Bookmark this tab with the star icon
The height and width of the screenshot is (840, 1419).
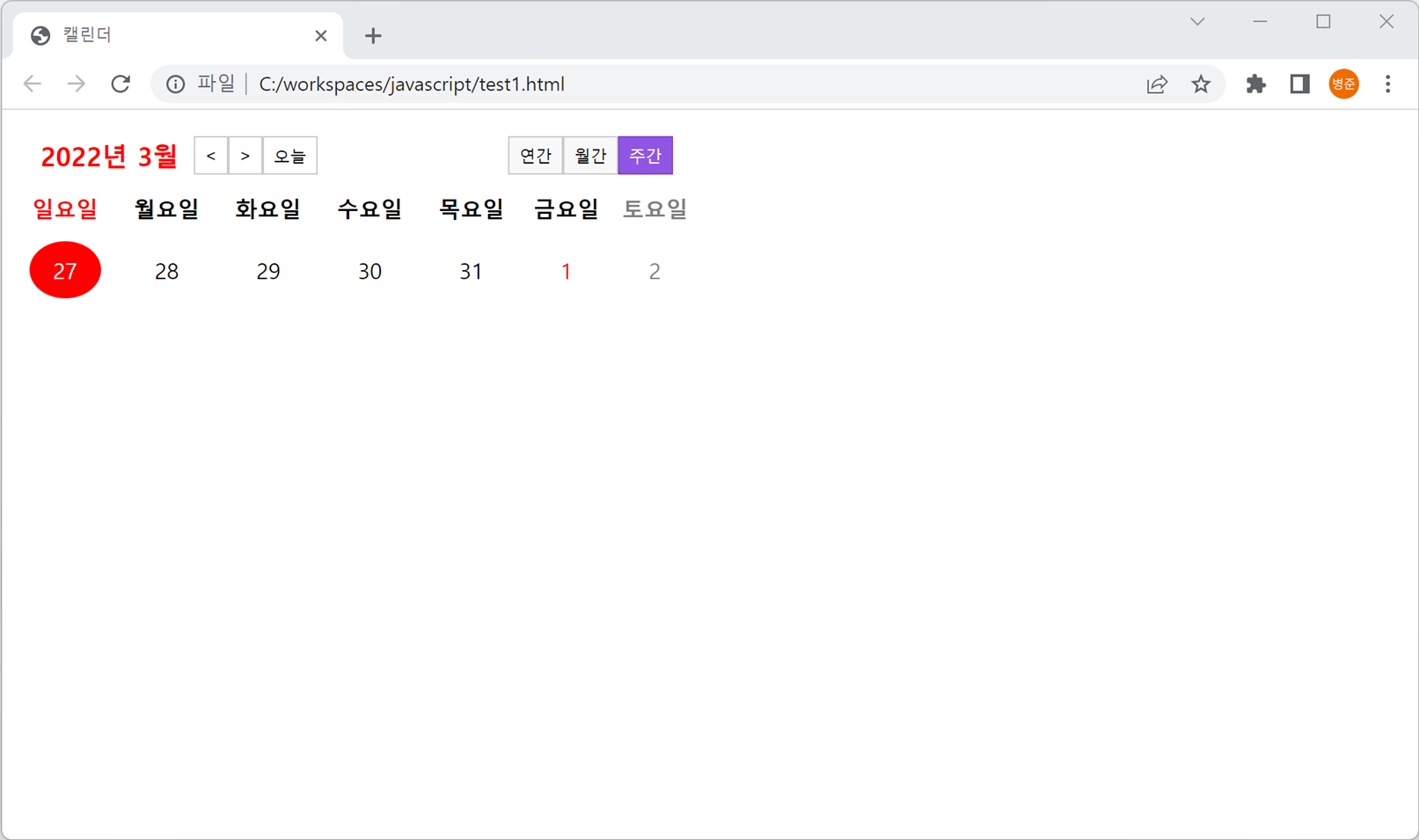pos(1201,84)
